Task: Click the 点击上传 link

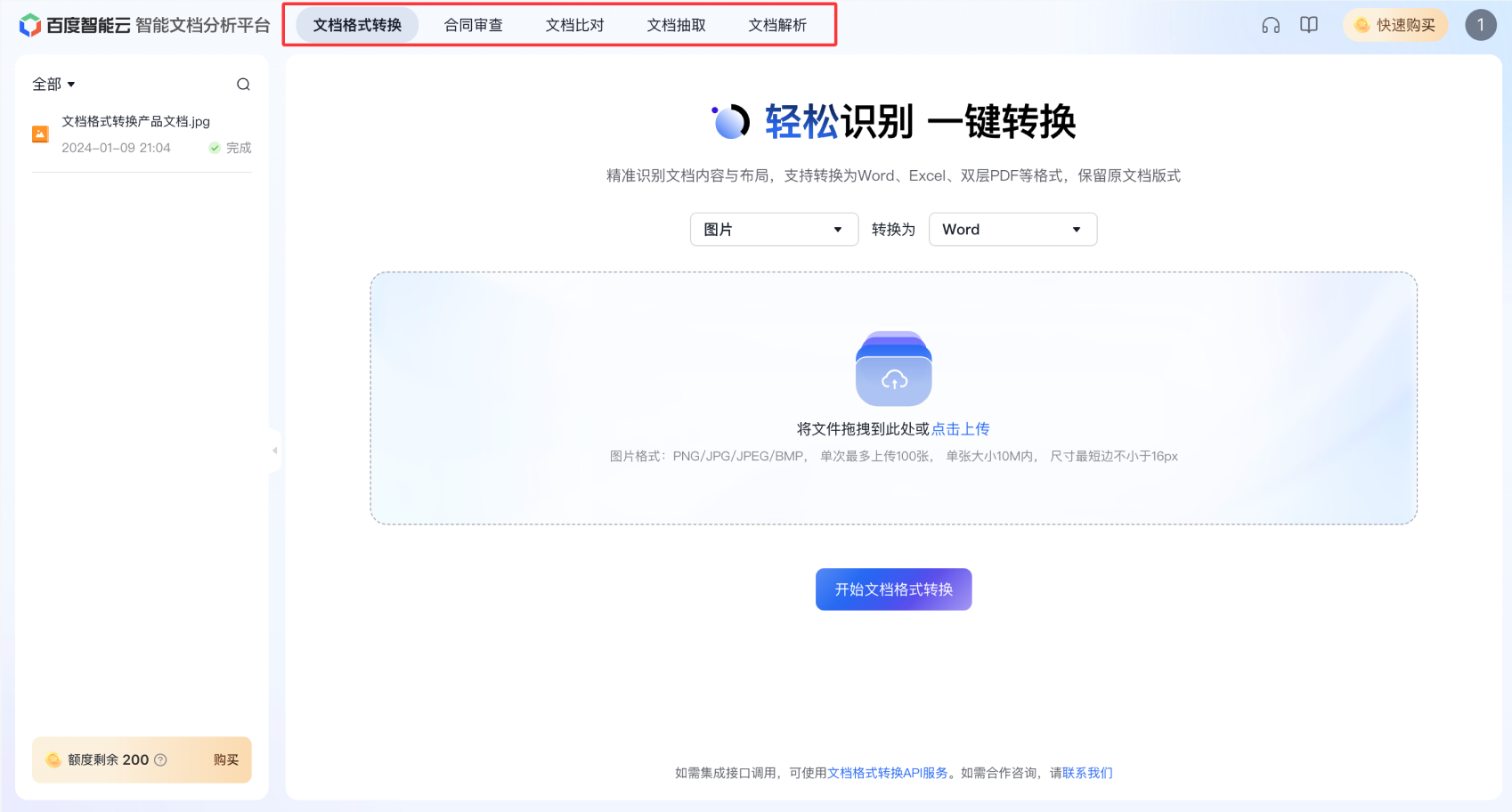Action: 961,429
